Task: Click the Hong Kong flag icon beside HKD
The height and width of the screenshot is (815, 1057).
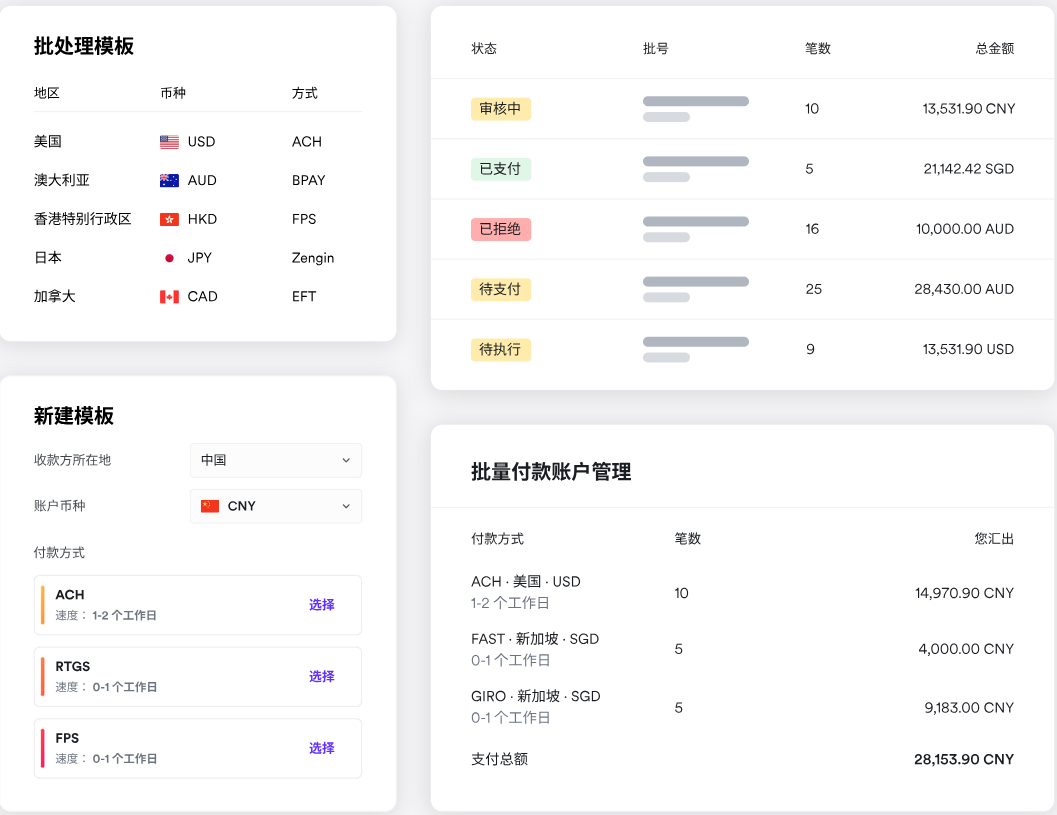Action: pyautogui.click(x=169, y=219)
